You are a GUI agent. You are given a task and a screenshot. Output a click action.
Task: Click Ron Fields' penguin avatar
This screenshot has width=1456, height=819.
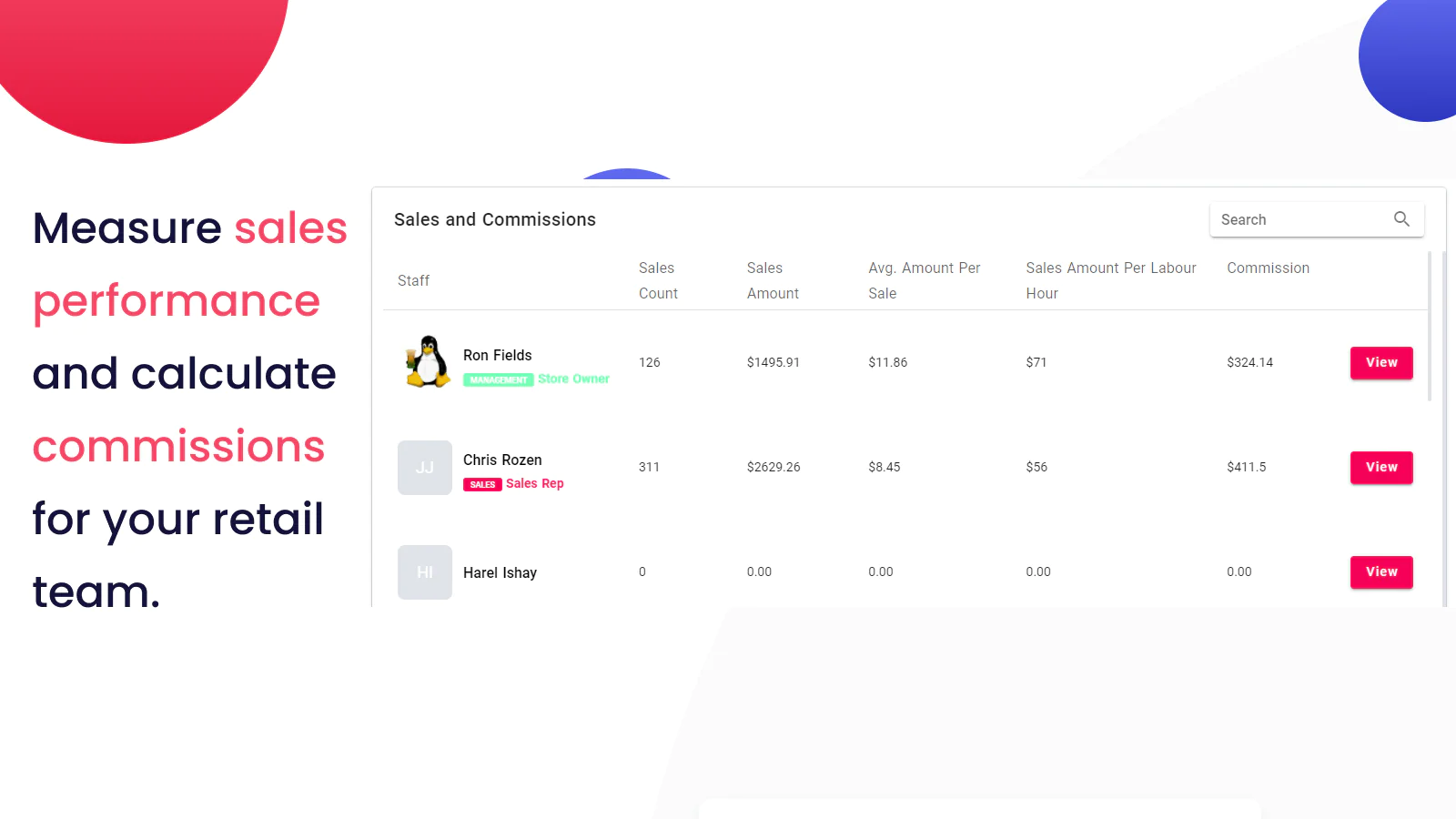[427, 362]
